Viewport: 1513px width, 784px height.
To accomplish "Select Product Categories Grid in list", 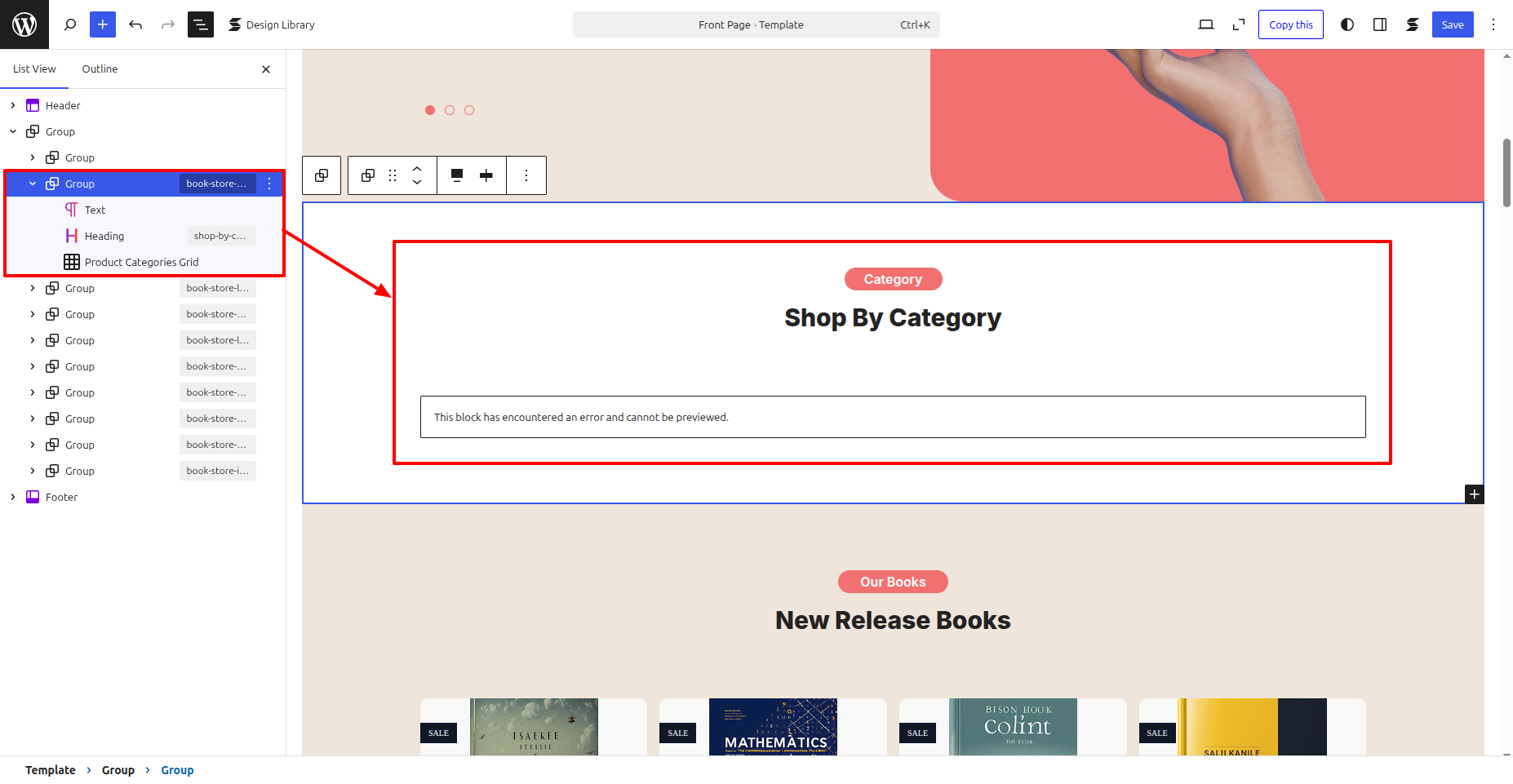I will (x=141, y=262).
